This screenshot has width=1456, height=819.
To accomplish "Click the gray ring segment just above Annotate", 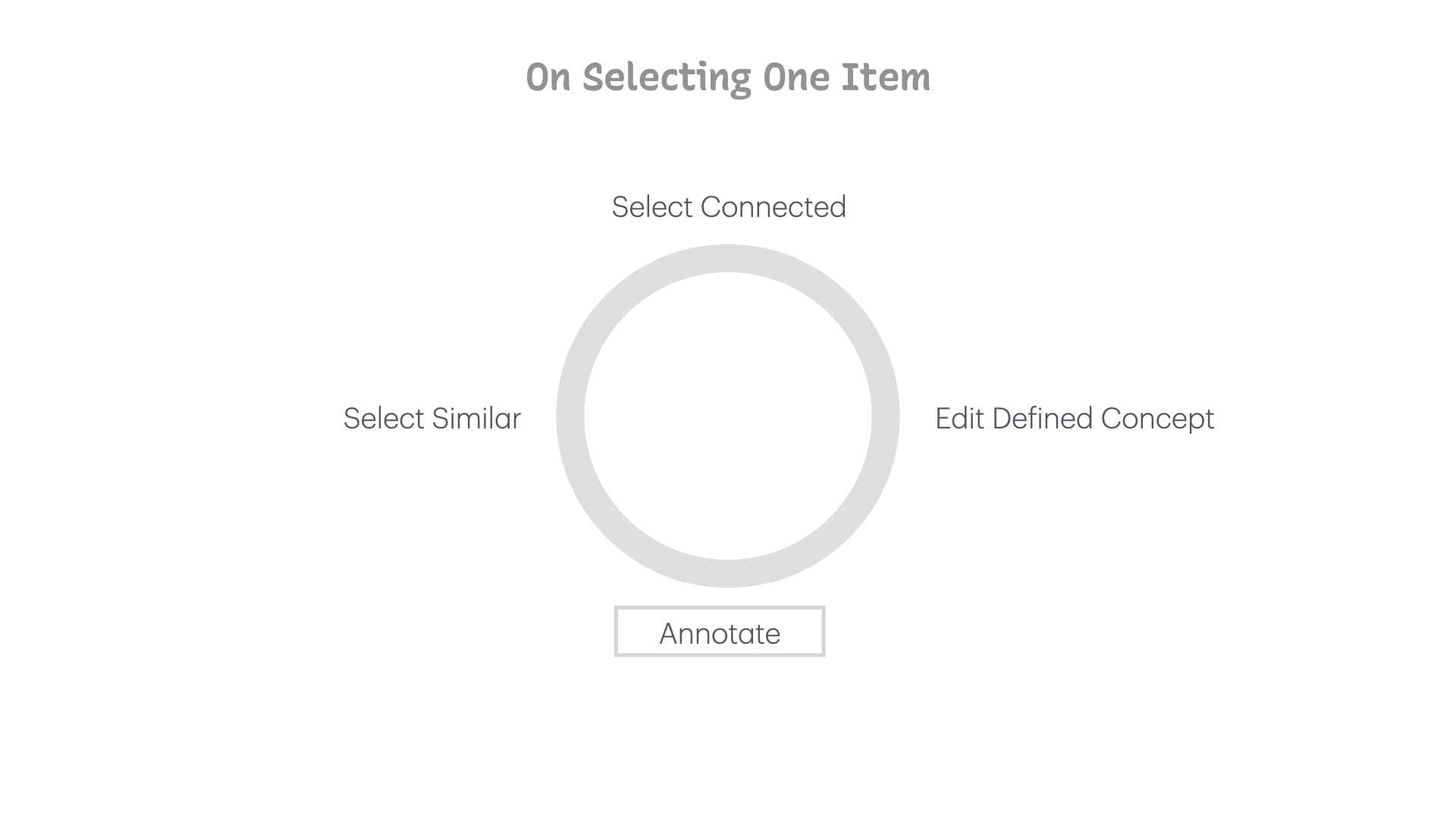I will 728,573.
